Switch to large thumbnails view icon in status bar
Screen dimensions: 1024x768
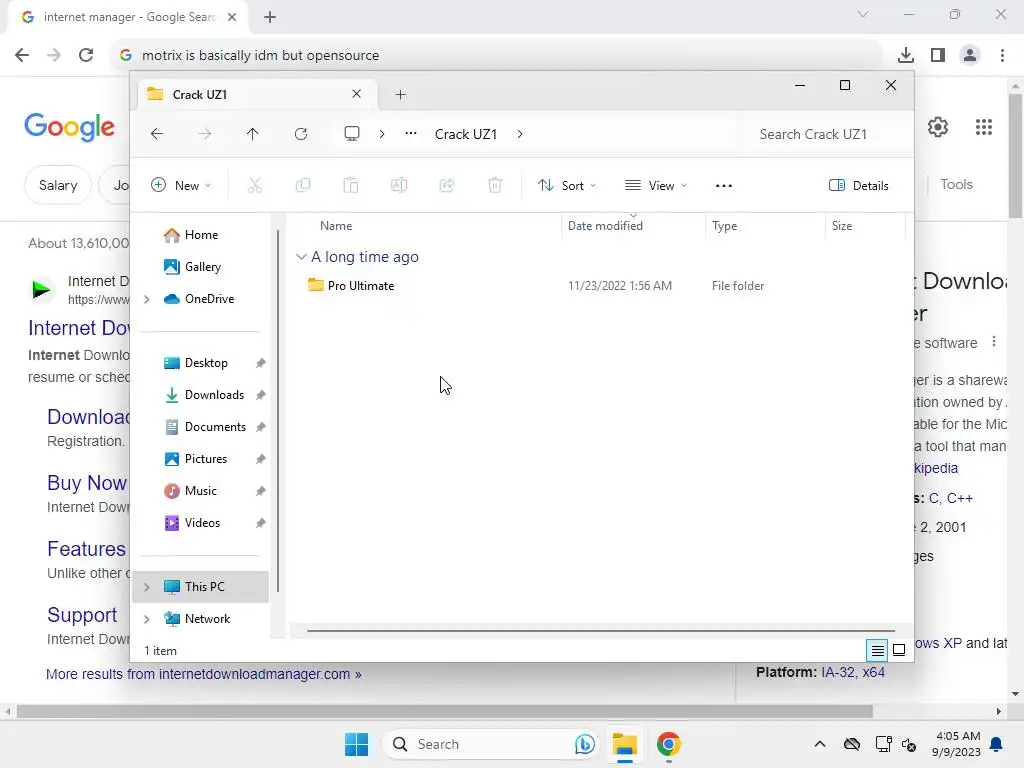(x=899, y=650)
